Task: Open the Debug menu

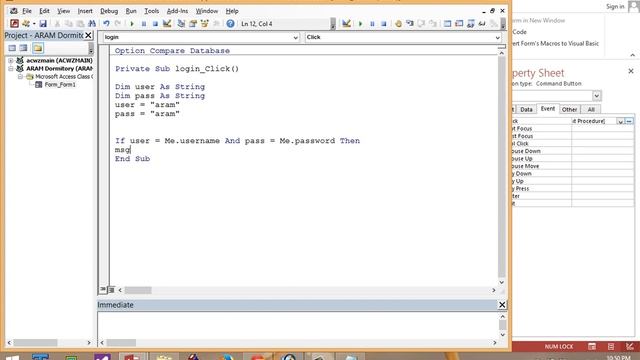Action: pos(109,11)
